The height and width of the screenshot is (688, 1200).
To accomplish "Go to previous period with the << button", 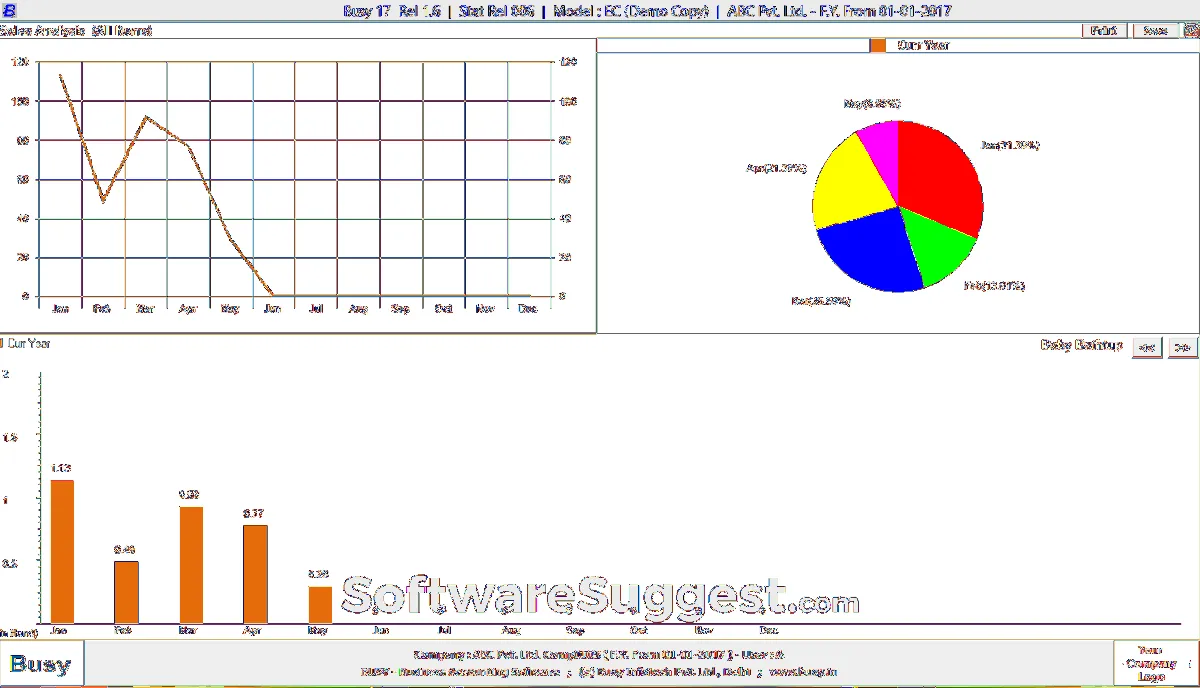I will [1147, 347].
